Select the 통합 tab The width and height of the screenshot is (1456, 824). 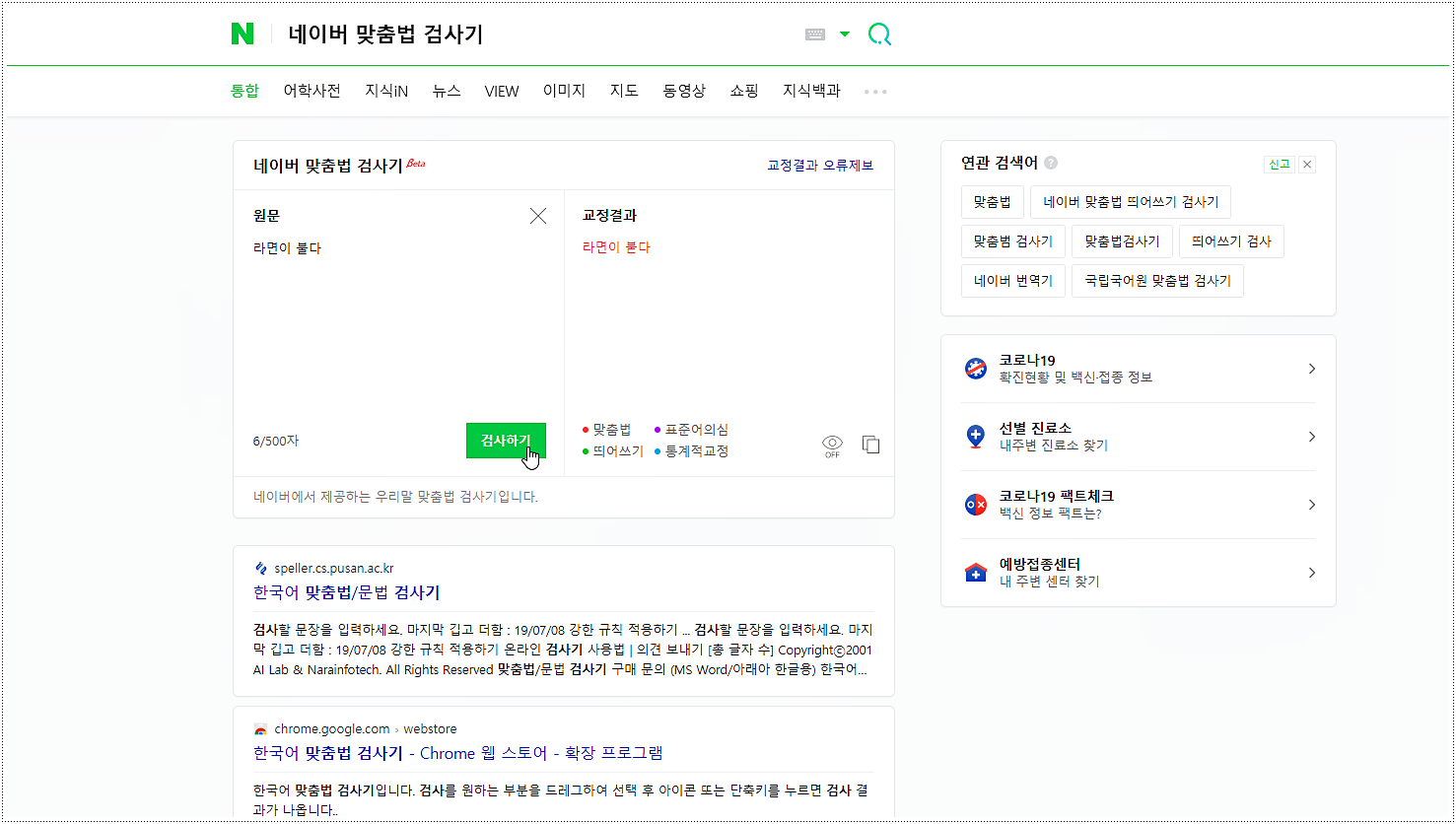pyautogui.click(x=244, y=91)
